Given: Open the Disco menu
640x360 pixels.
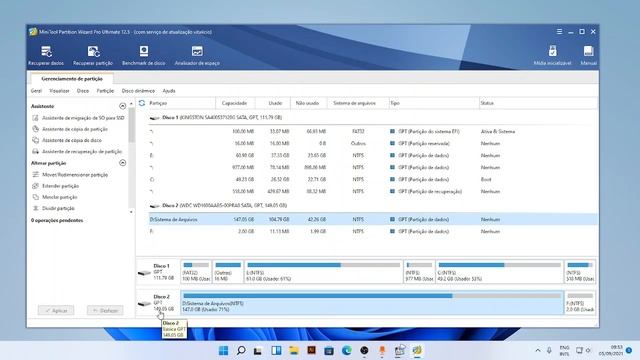Looking at the screenshot, I should pos(83,91).
